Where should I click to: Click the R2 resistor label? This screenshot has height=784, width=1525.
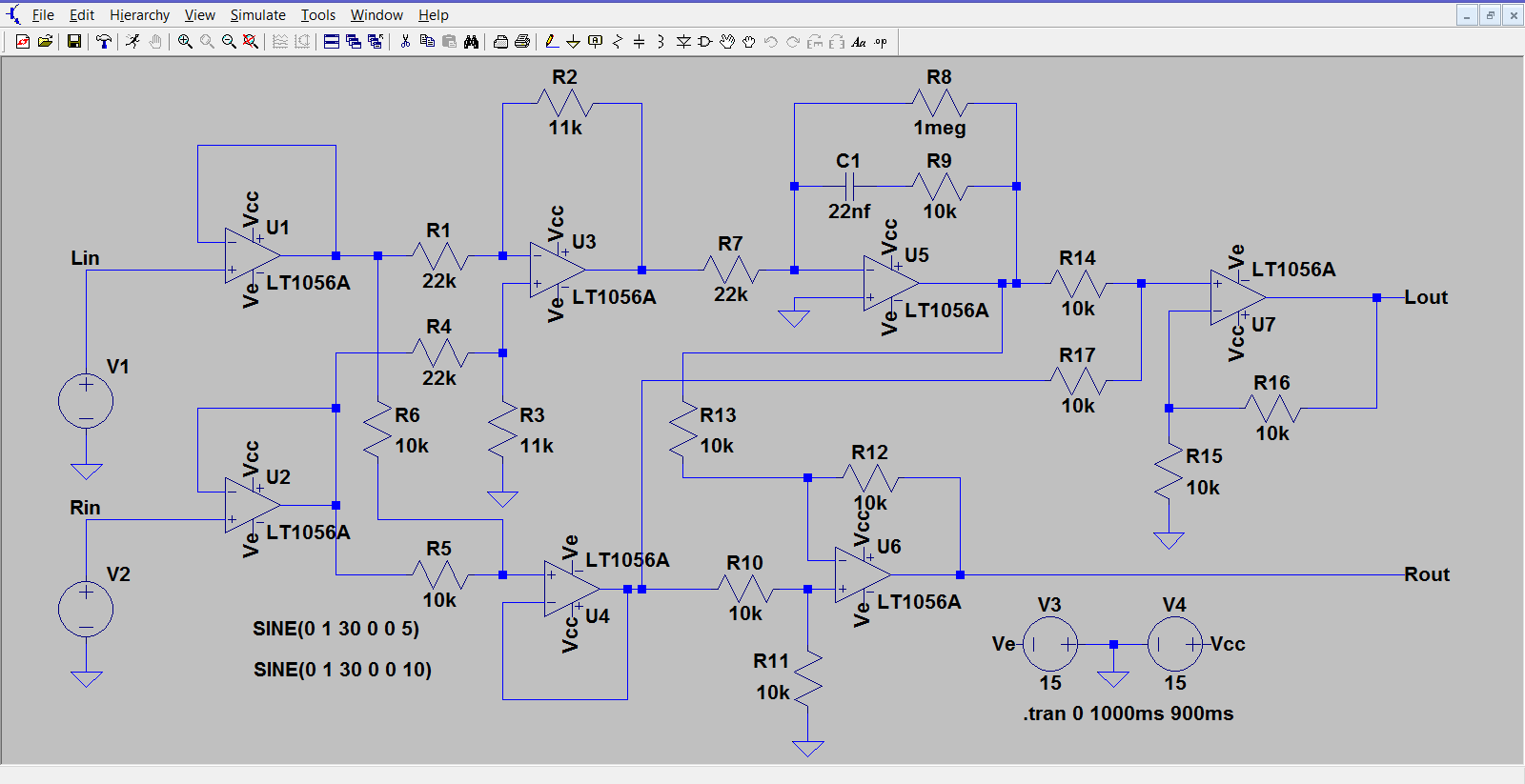[564, 77]
